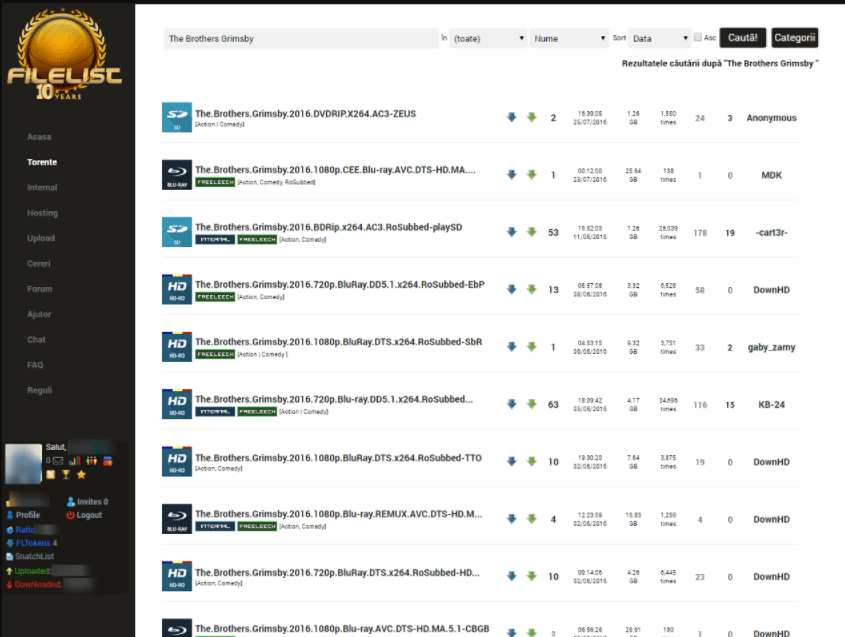845x637 pixels.
Task: Go to Acasa in the sidebar
Action: tap(39, 137)
